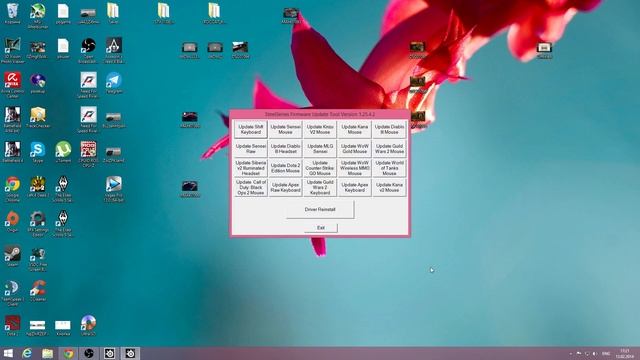Viewport: 640px width, 360px height.
Task: Click Update World of Tanks Mouse button
Action: point(389,168)
